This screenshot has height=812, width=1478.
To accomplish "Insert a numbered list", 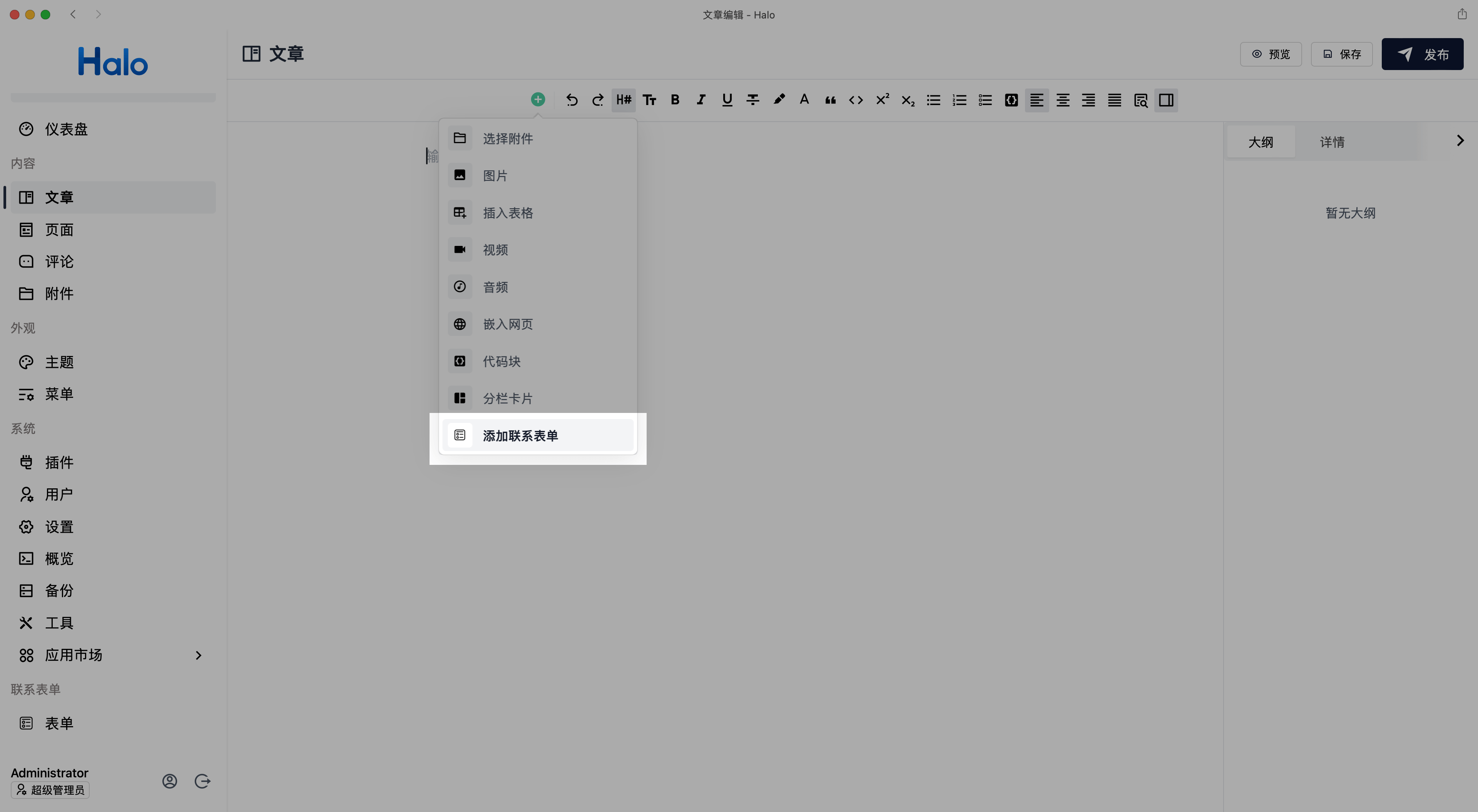I will (x=959, y=100).
